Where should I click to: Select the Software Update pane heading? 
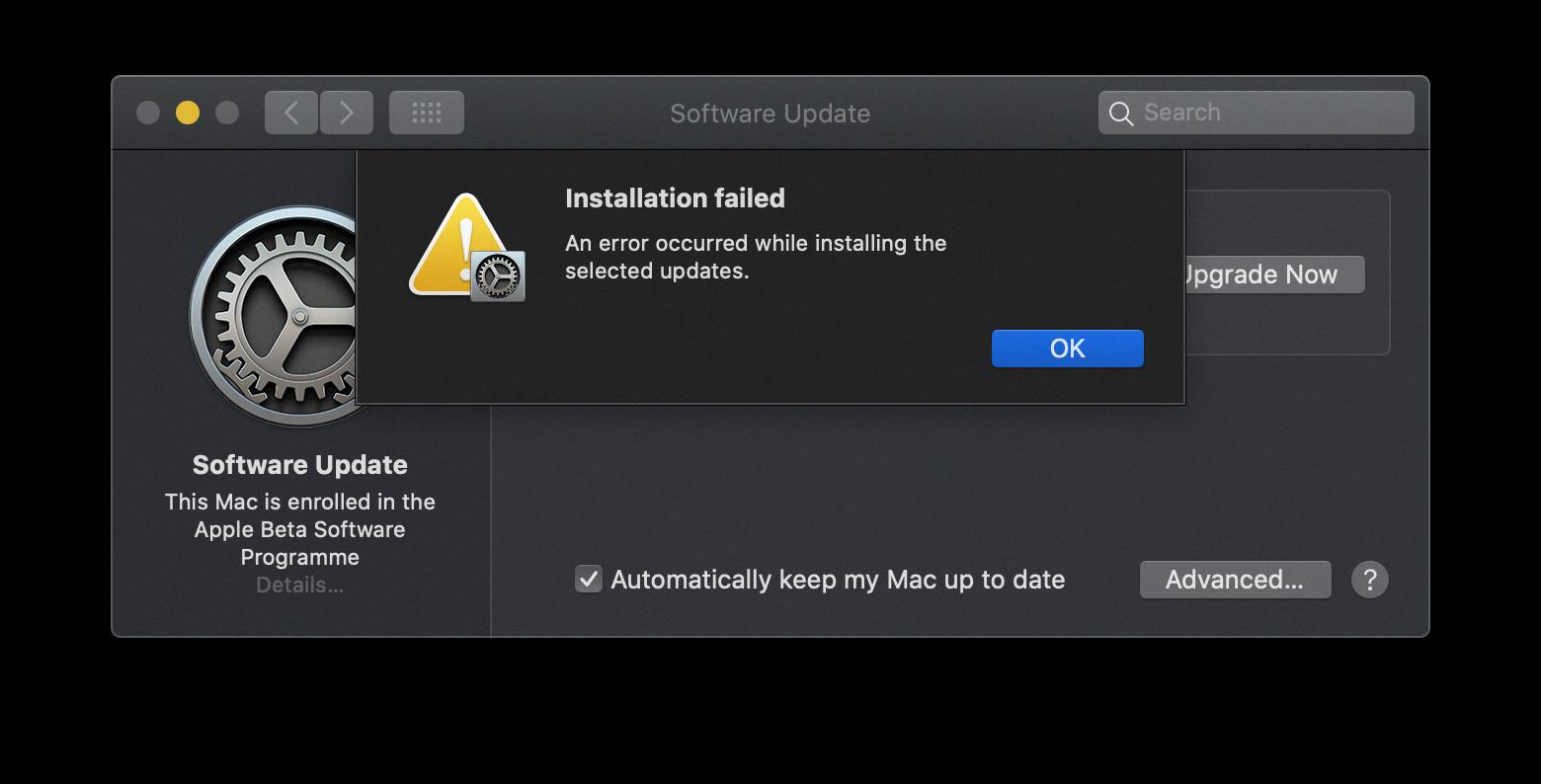click(299, 464)
